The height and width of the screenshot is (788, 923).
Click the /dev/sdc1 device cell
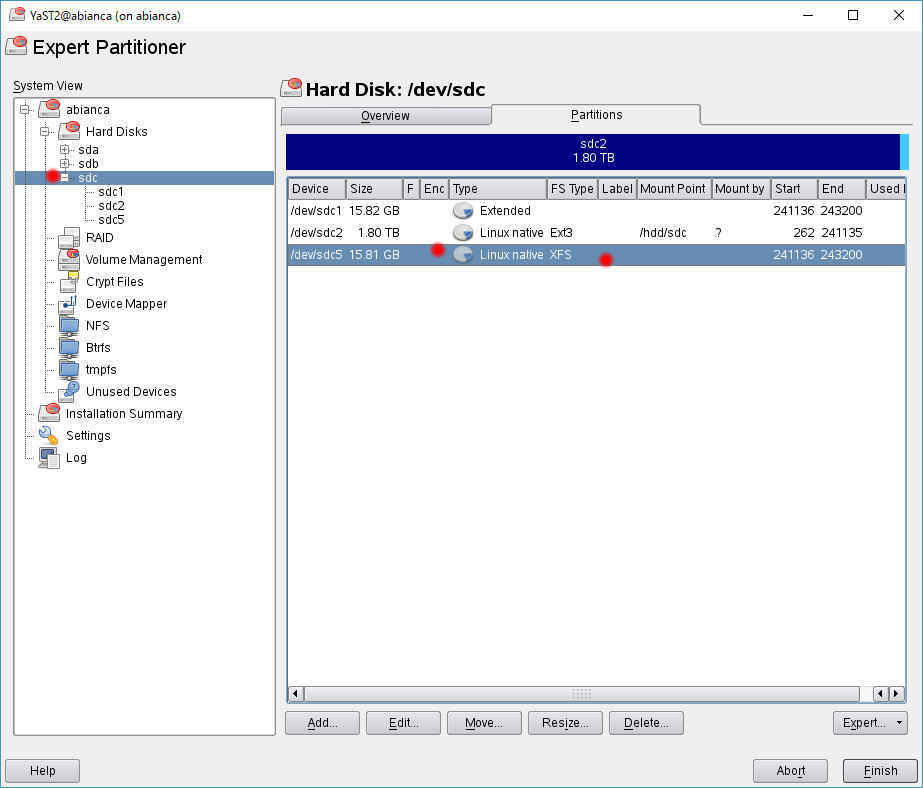pyautogui.click(x=316, y=211)
